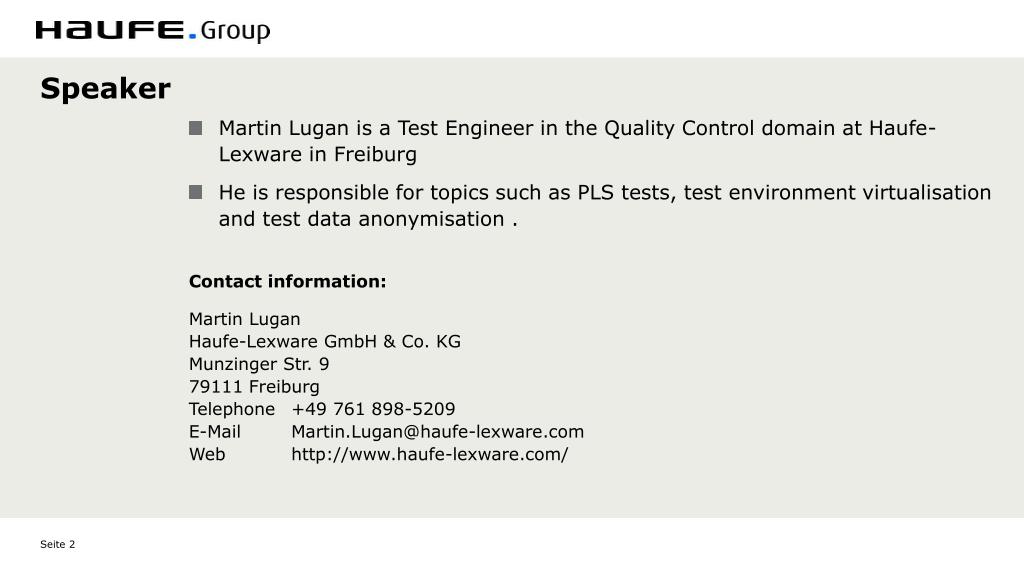The width and height of the screenshot is (1024, 576).
Task: Click the Martin Lugan name in contact block
Action: coord(244,319)
